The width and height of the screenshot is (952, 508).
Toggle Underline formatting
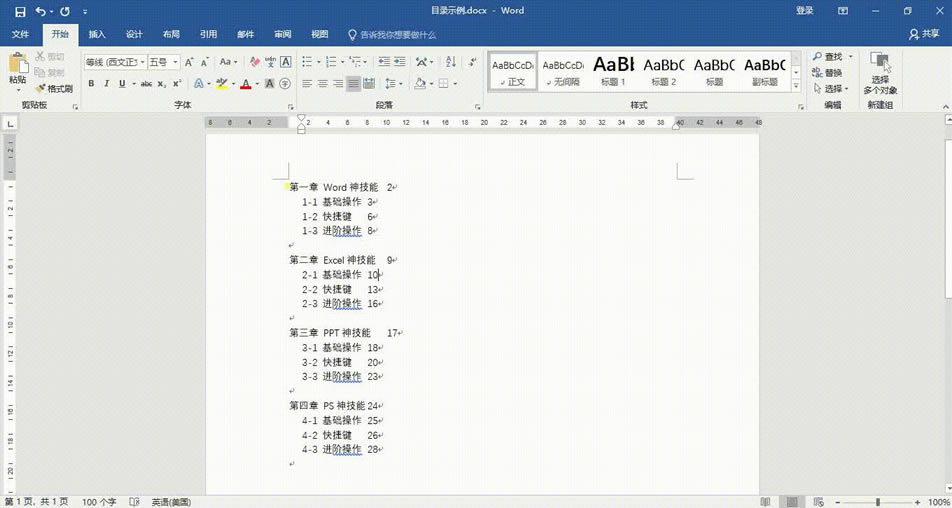coord(122,84)
